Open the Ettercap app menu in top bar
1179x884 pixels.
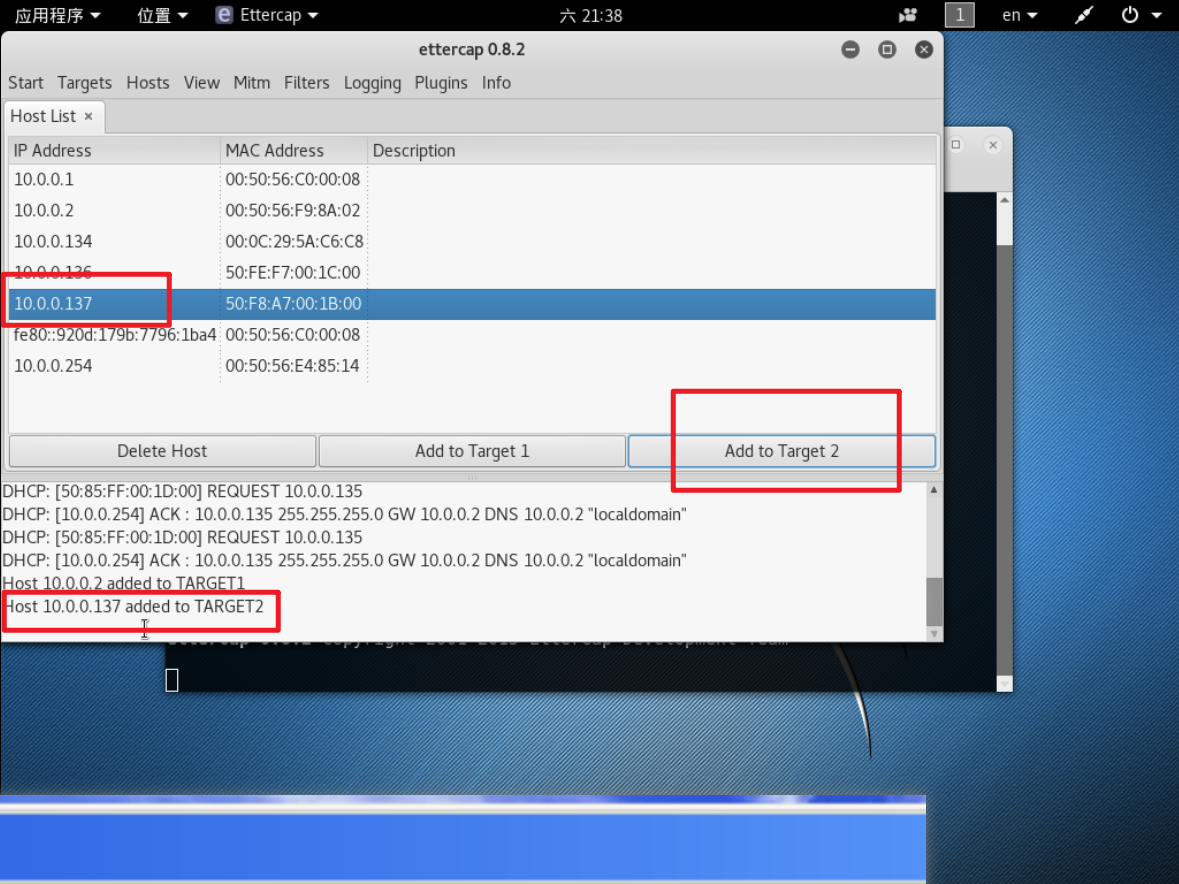267,15
